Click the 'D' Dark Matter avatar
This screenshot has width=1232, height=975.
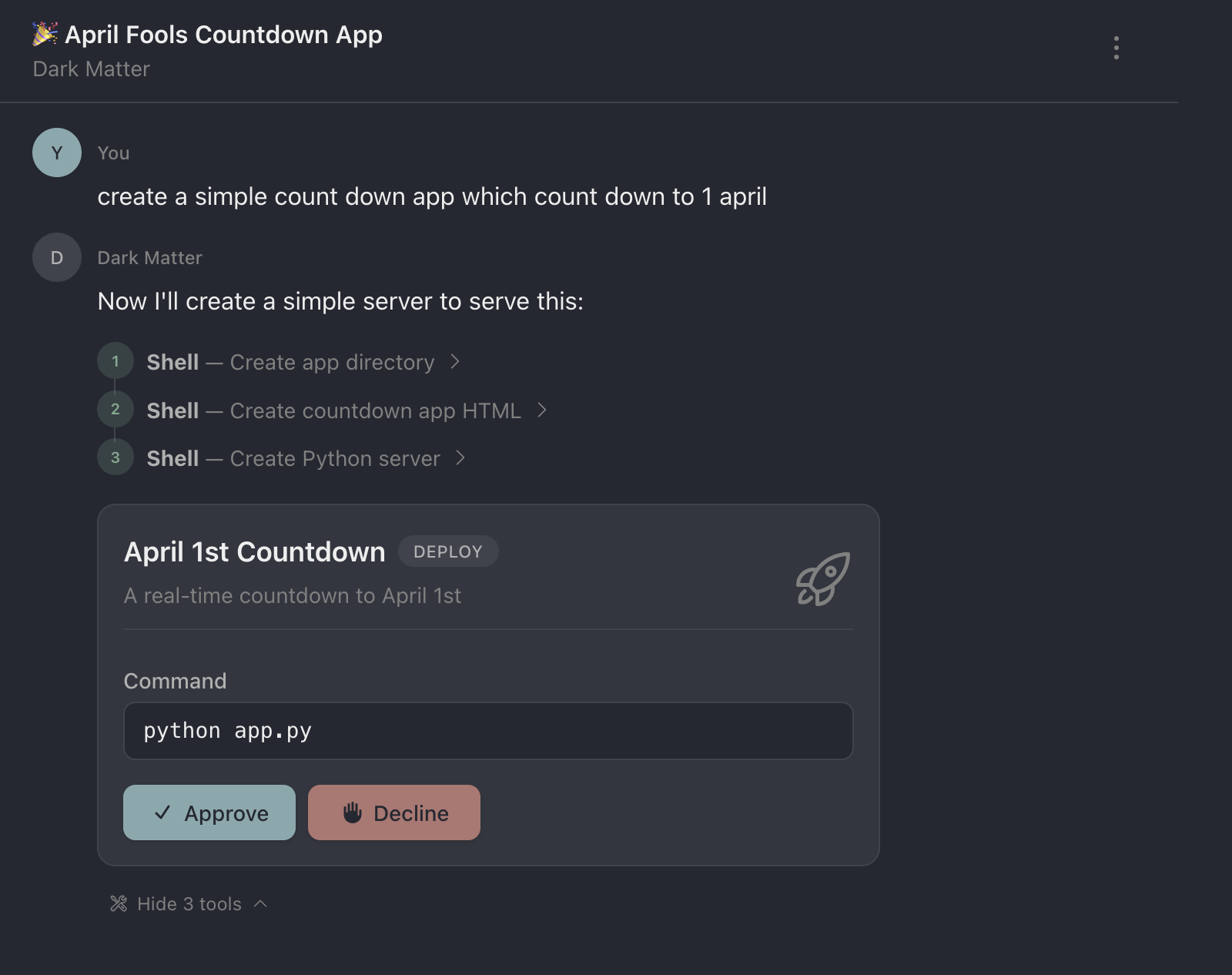point(56,257)
